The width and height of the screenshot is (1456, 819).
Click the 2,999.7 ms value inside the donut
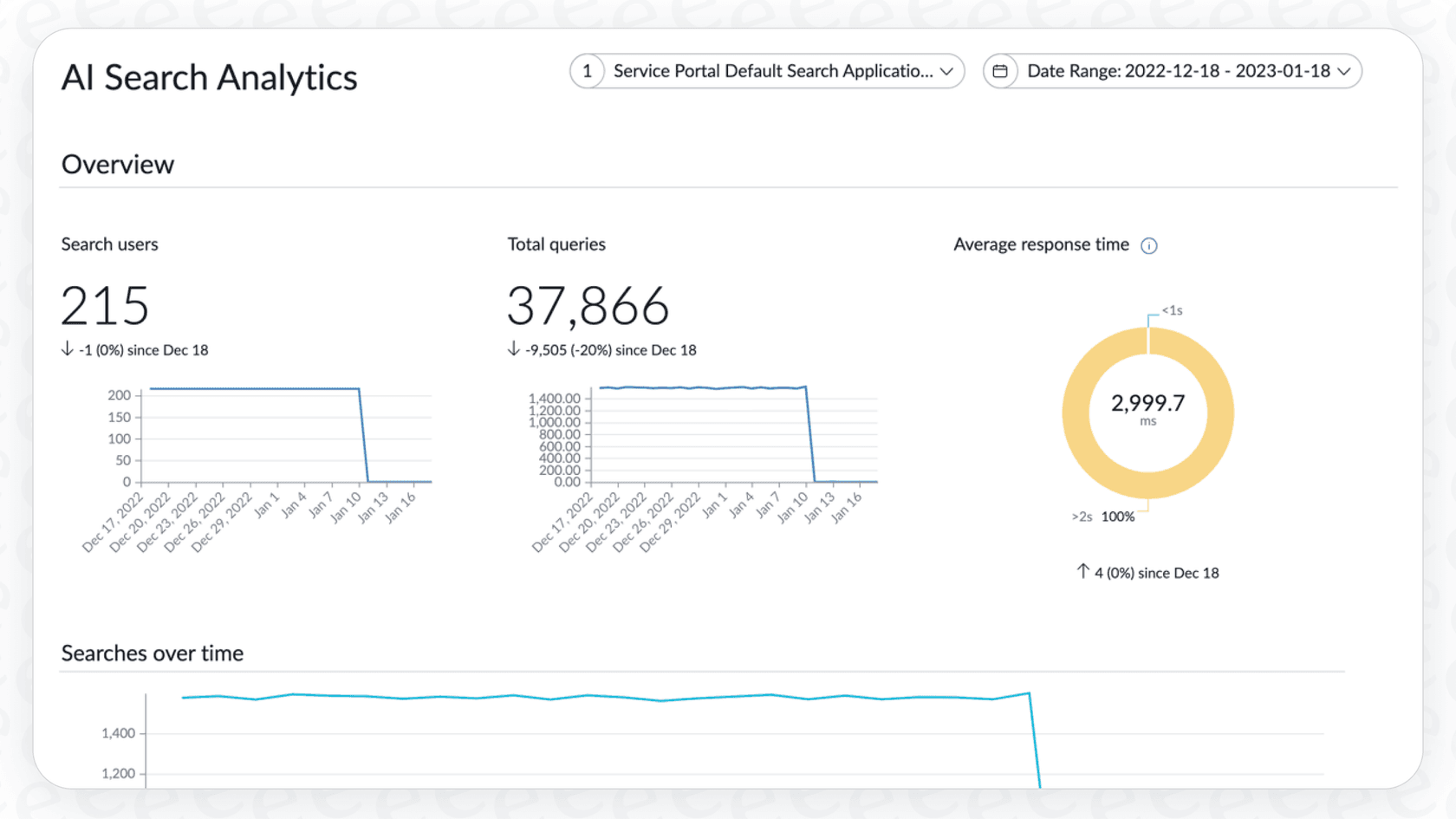pos(1147,403)
